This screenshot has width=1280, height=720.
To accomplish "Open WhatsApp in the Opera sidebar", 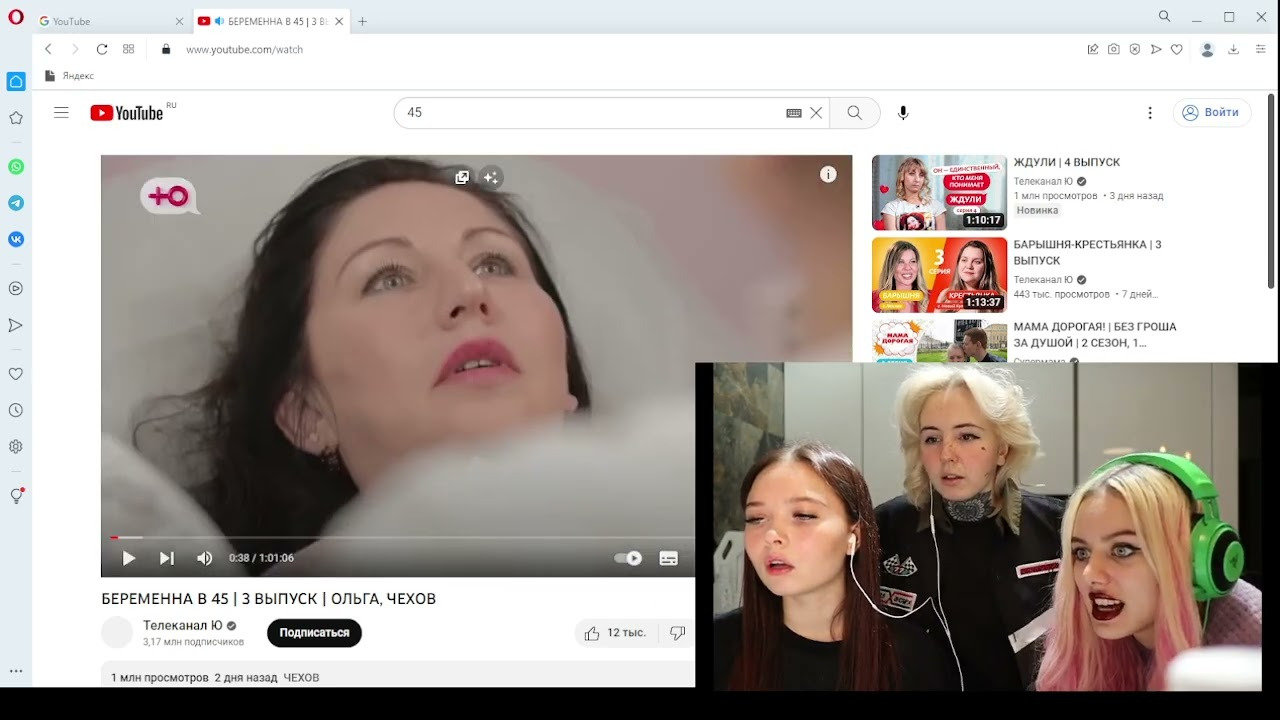I will point(16,167).
